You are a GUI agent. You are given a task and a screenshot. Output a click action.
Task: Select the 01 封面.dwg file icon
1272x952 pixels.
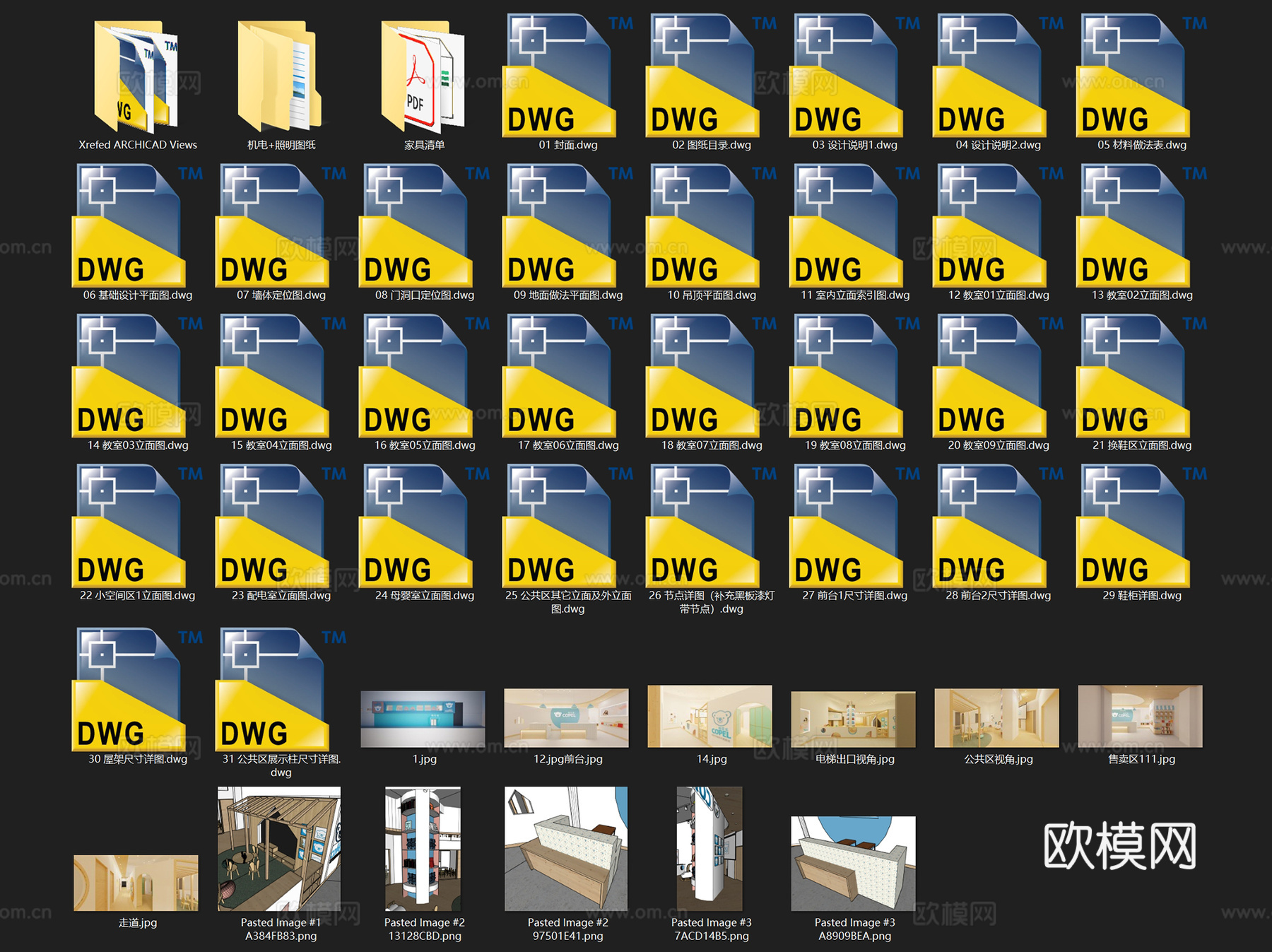click(559, 76)
